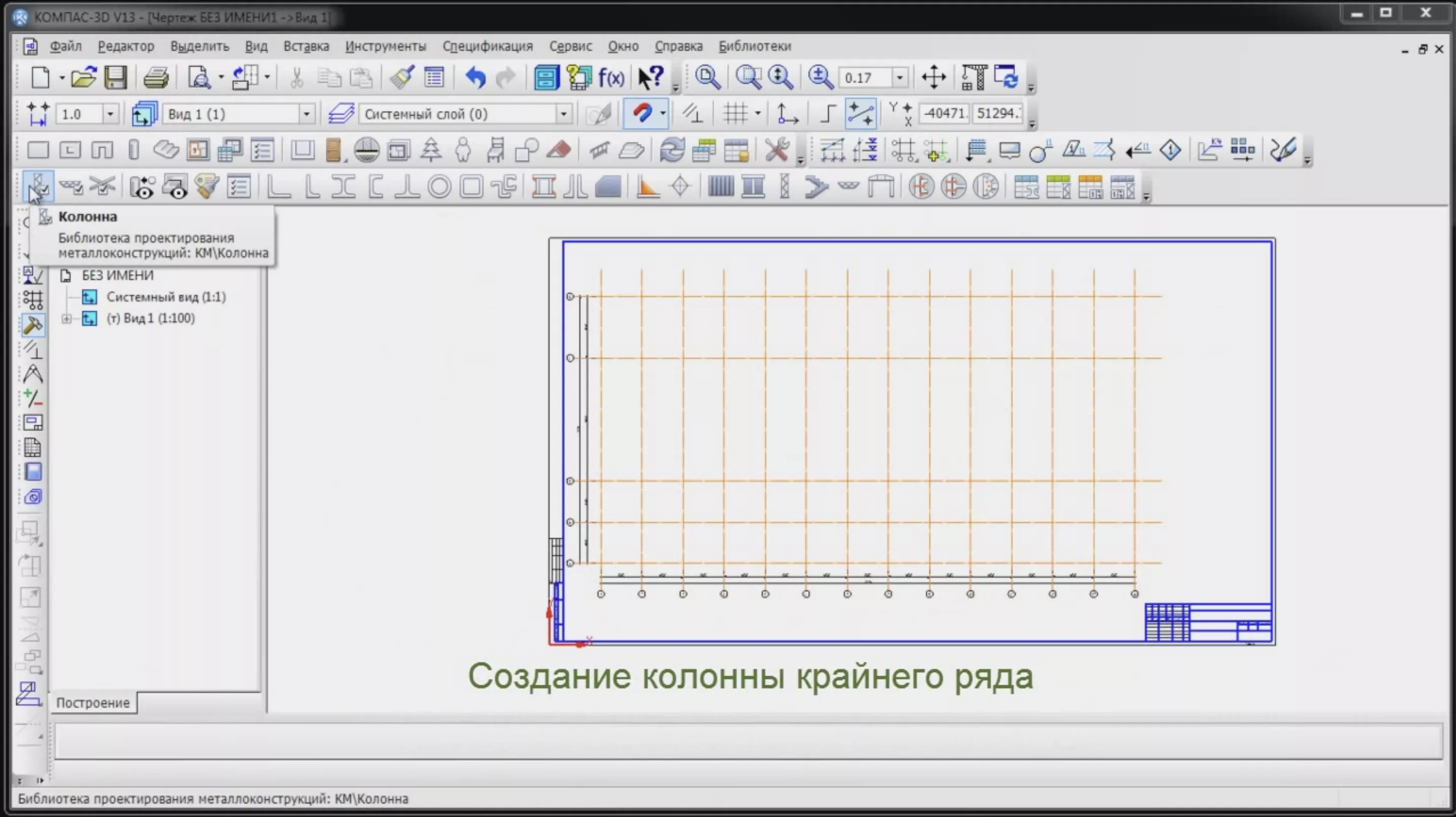The height and width of the screenshot is (817, 1456).
Task: Switch to the Построение tab
Action: click(93, 703)
